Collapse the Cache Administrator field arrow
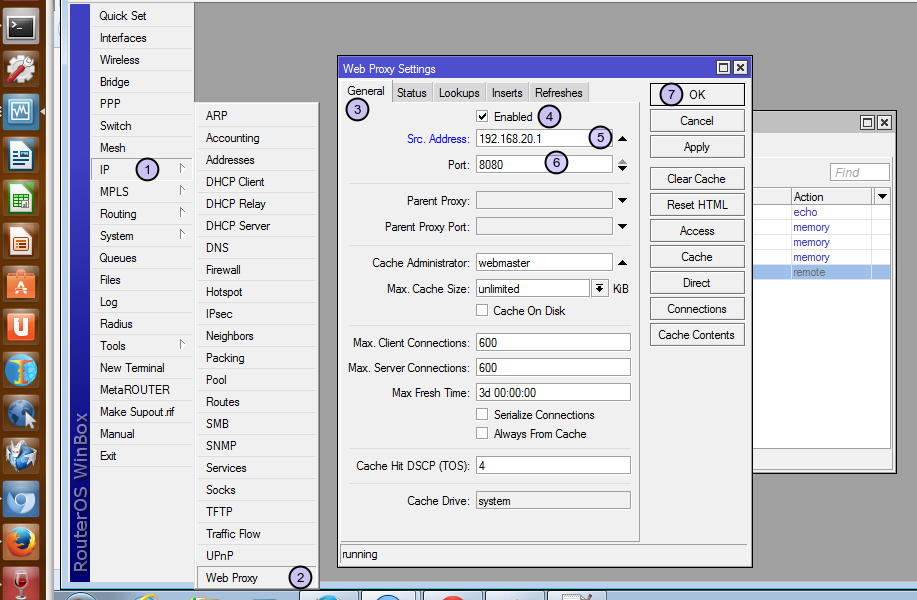Screen dimensions: 917x600 click(622, 263)
